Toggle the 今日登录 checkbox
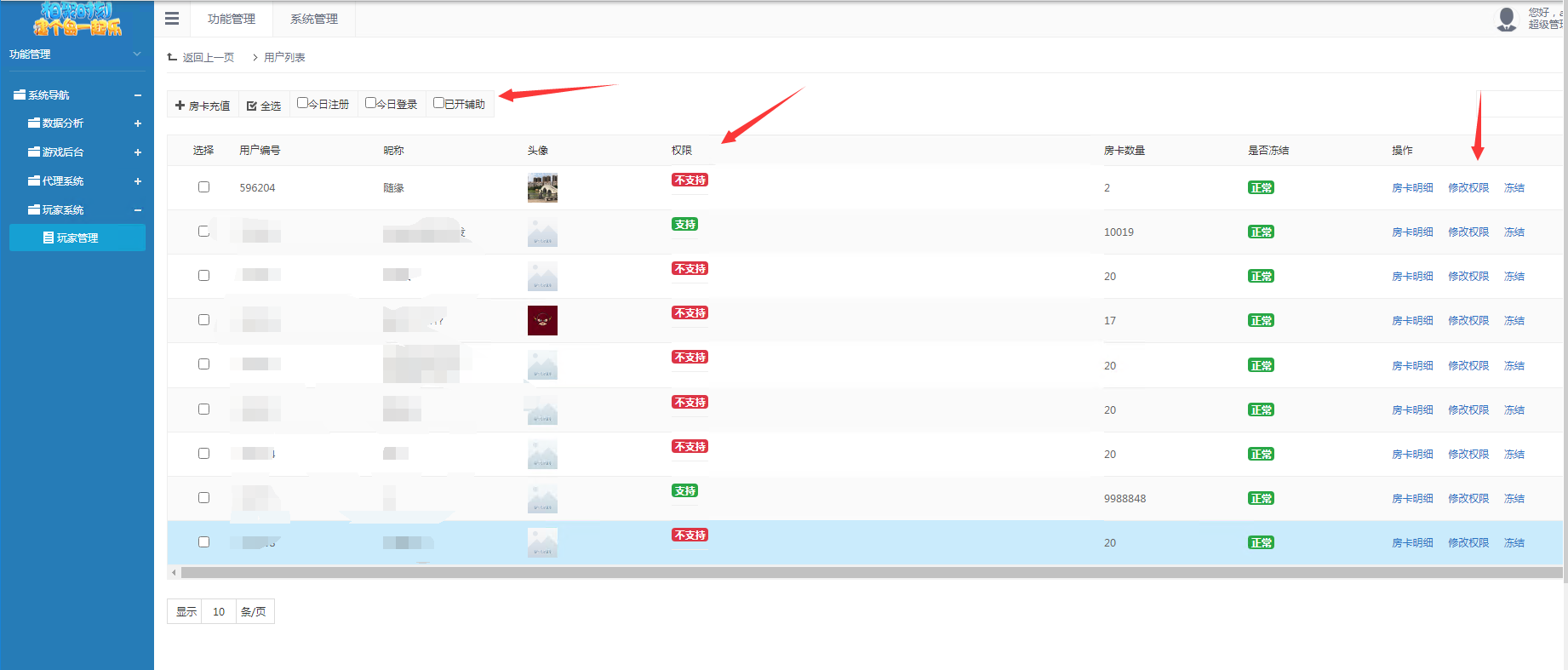 370,103
